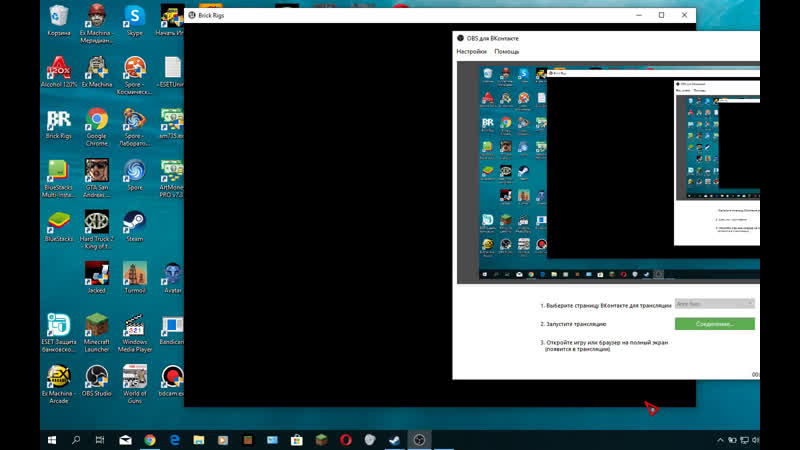Viewport: 800px width, 450px height.
Task: Open the GTA San Andreas desktop shortcut
Action: click(97, 178)
